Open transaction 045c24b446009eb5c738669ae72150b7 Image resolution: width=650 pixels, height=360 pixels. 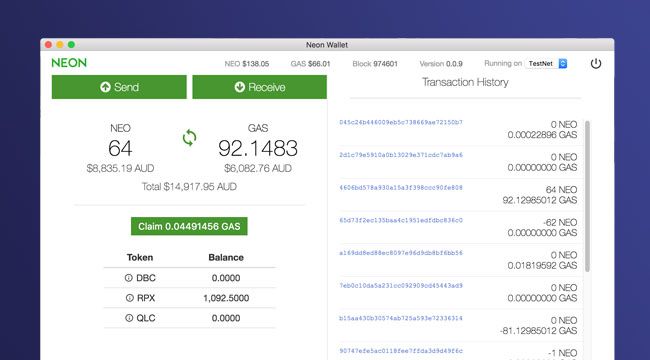(x=401, y=122)
